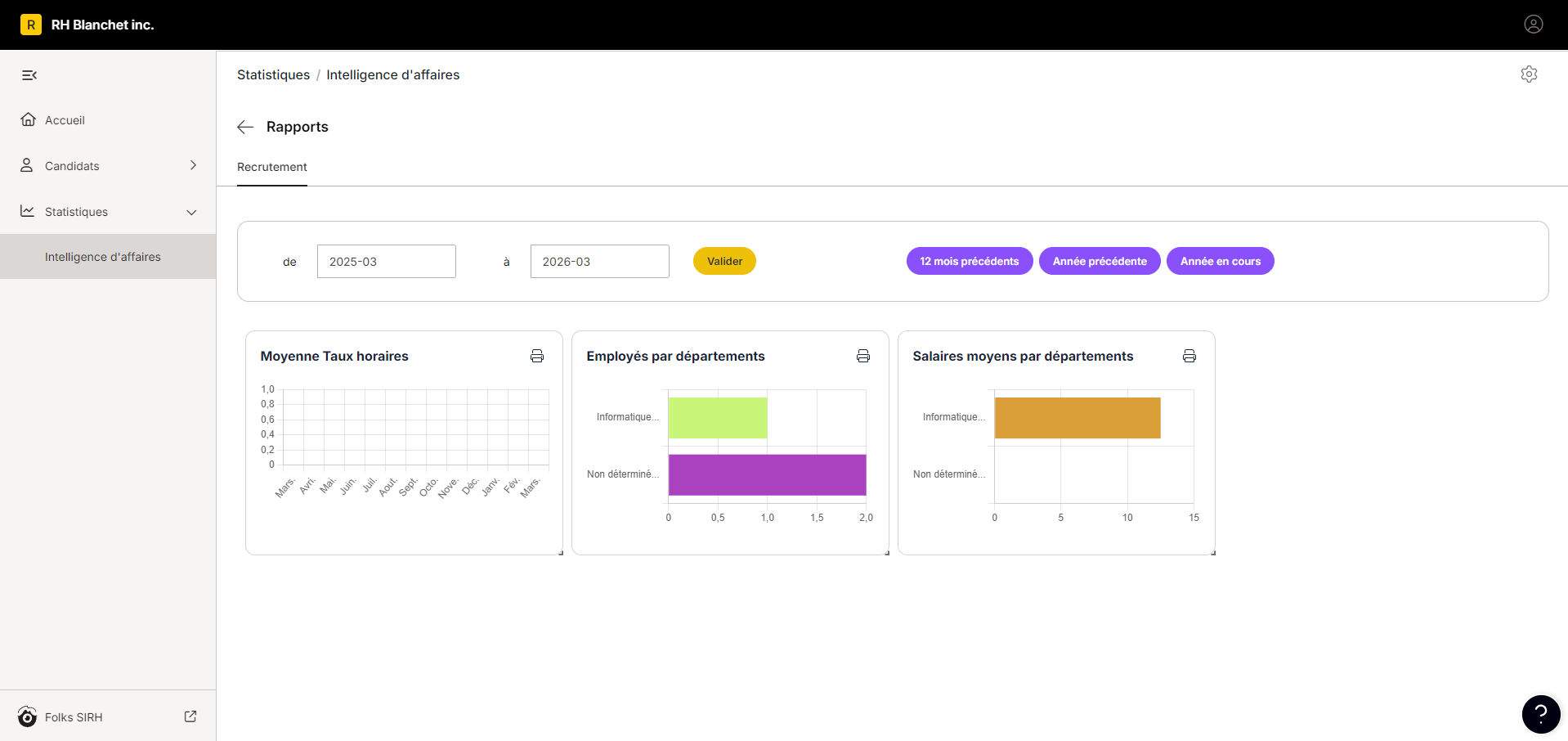This screenshot has width=1568, height=741.
Task: Collapse the sidebar menu icon
Action: click(29, 75)
